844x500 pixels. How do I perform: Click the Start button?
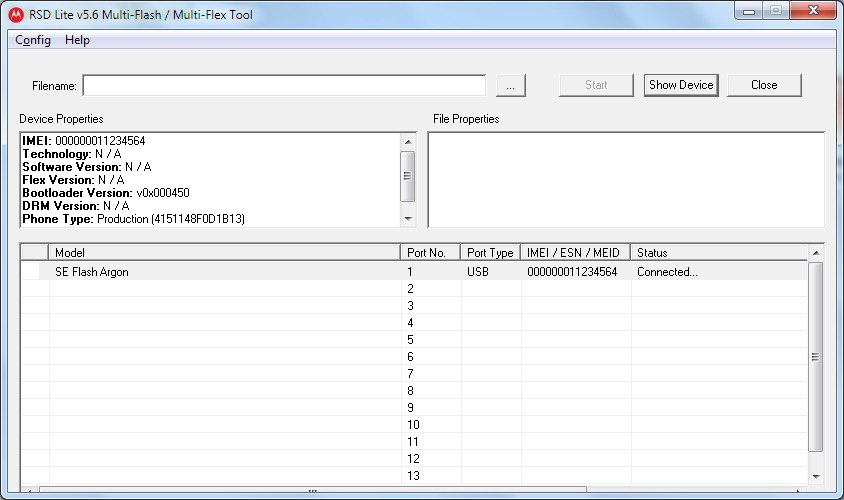596,85
